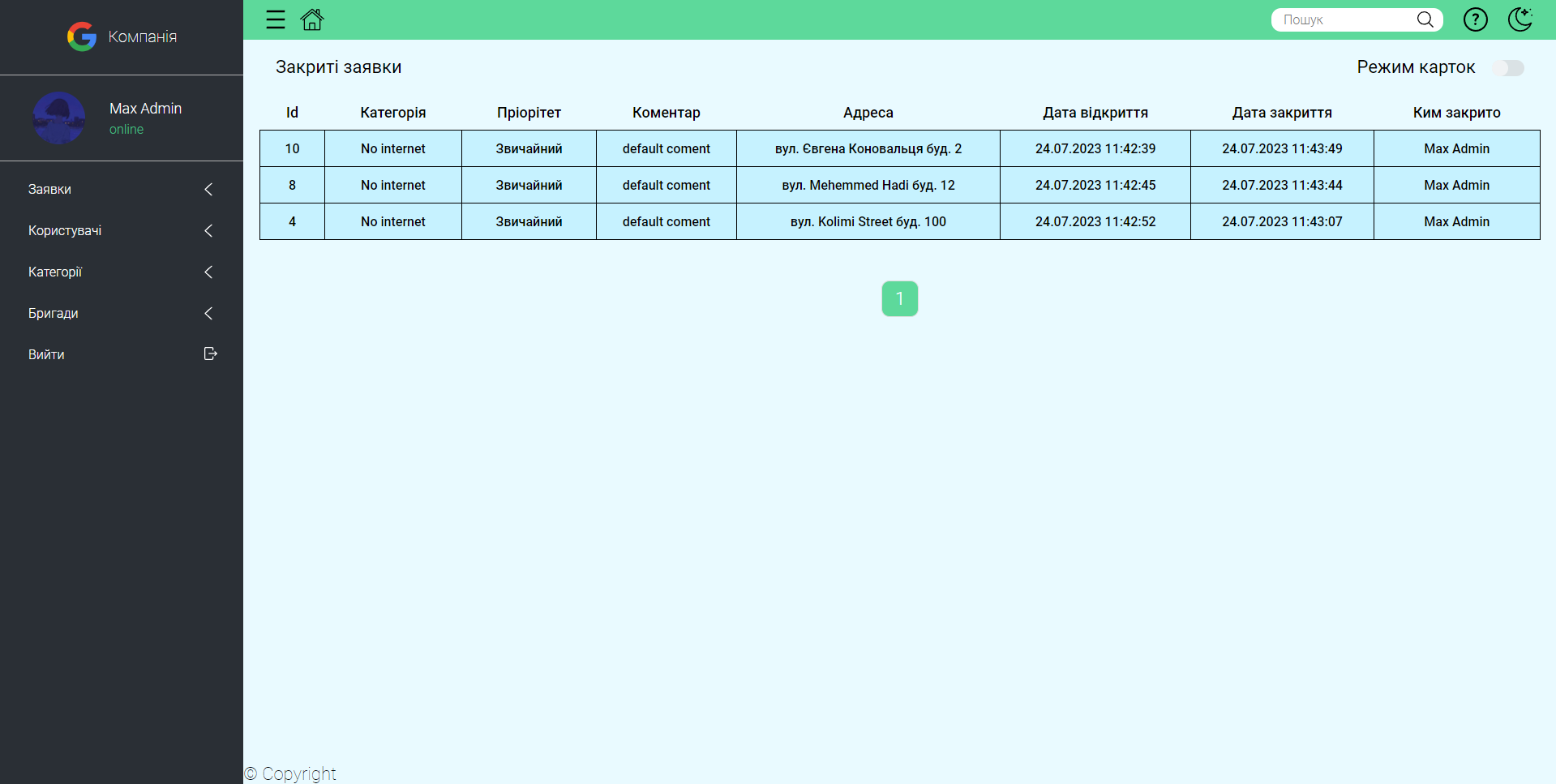Expand the Бригади section
1556x784 pixels.
[x=208, y=314]
